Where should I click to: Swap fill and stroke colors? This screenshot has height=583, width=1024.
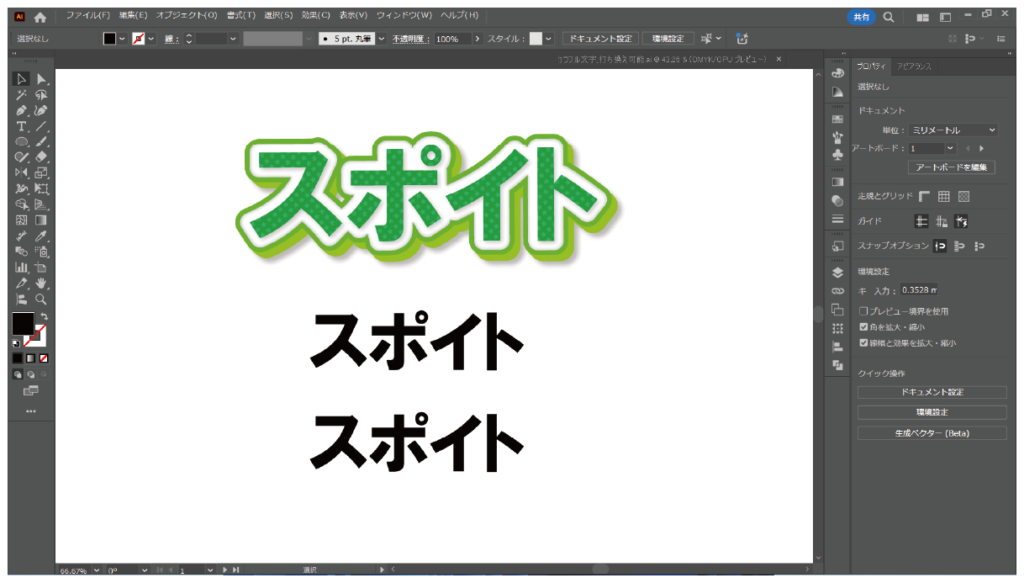point(44,317)
